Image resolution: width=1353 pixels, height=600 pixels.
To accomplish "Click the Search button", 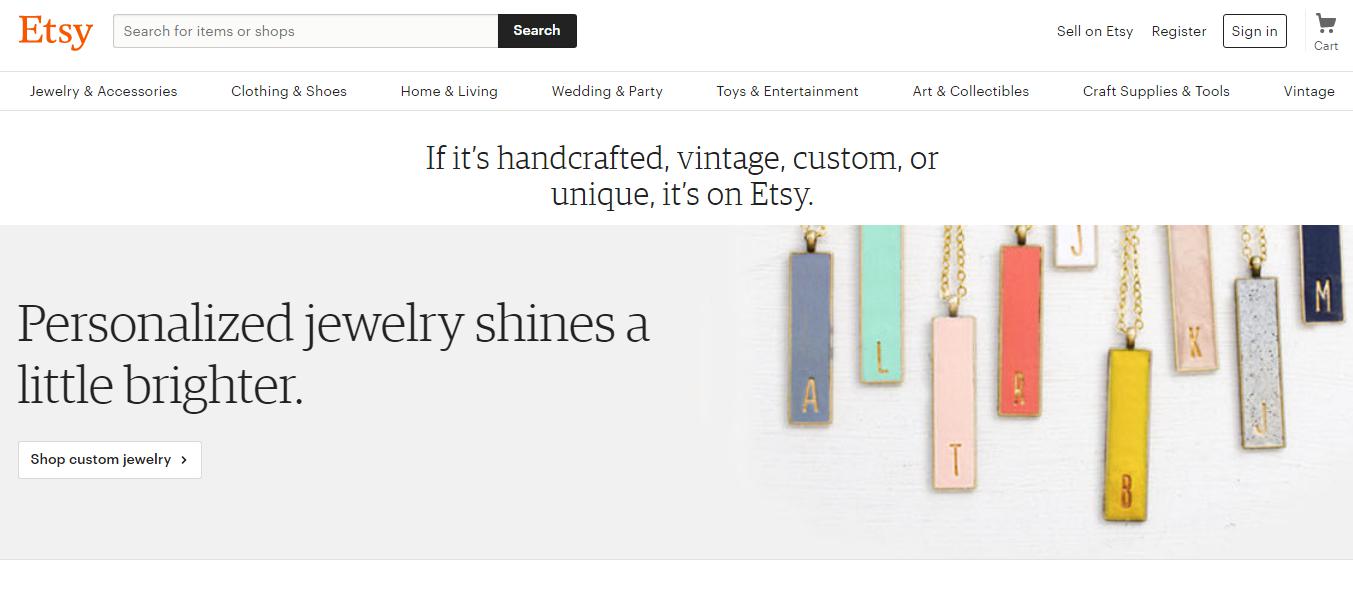I will point(537,31).
